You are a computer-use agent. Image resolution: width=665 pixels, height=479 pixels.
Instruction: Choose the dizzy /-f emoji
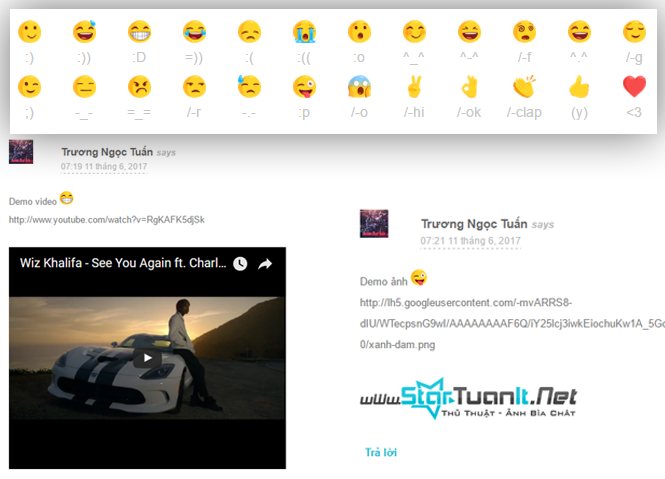coord(525,32)
